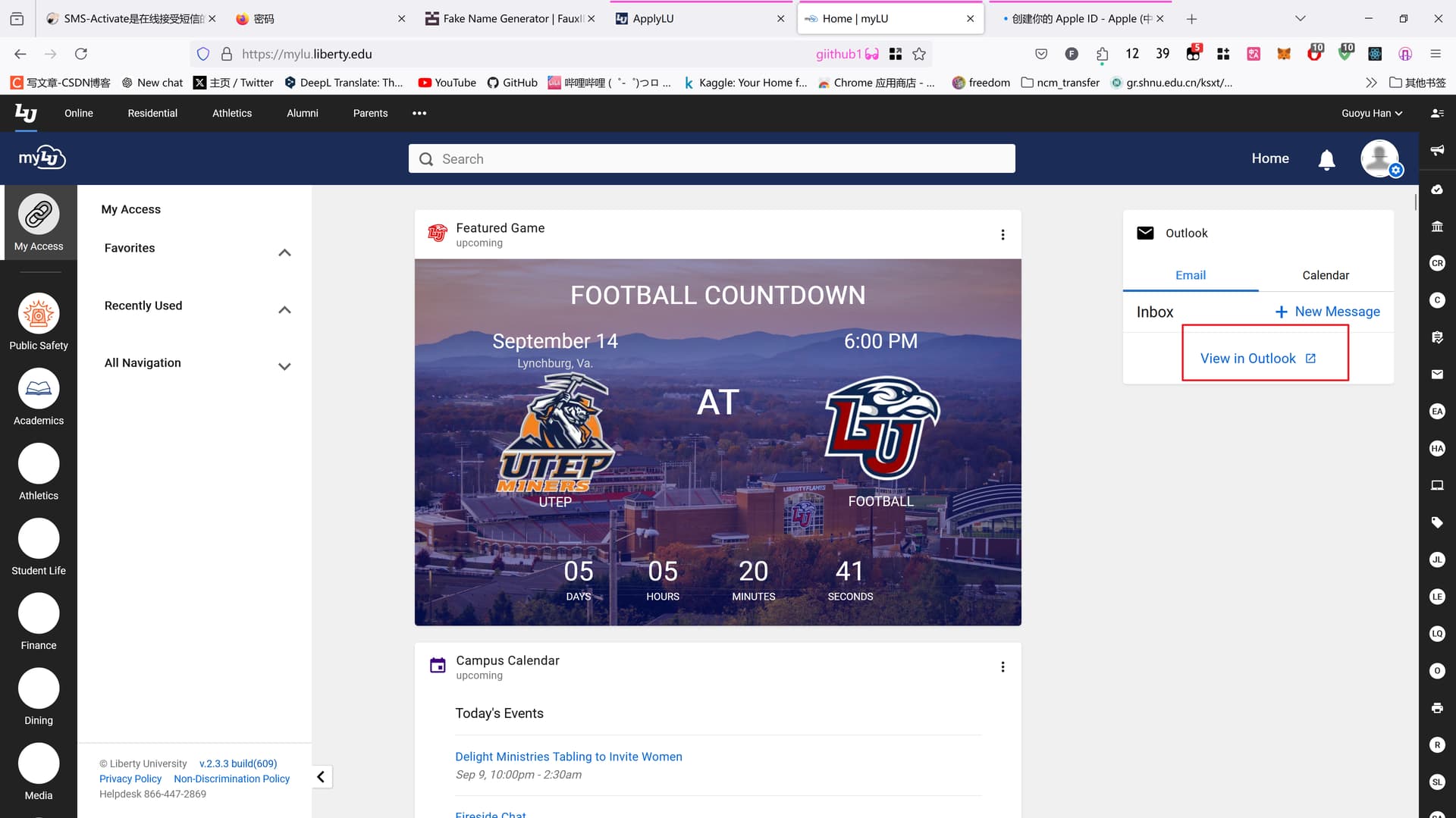
Task: Click the EA shortcut in right rail
Action: pyautogui.click(x=1437, y=411)
